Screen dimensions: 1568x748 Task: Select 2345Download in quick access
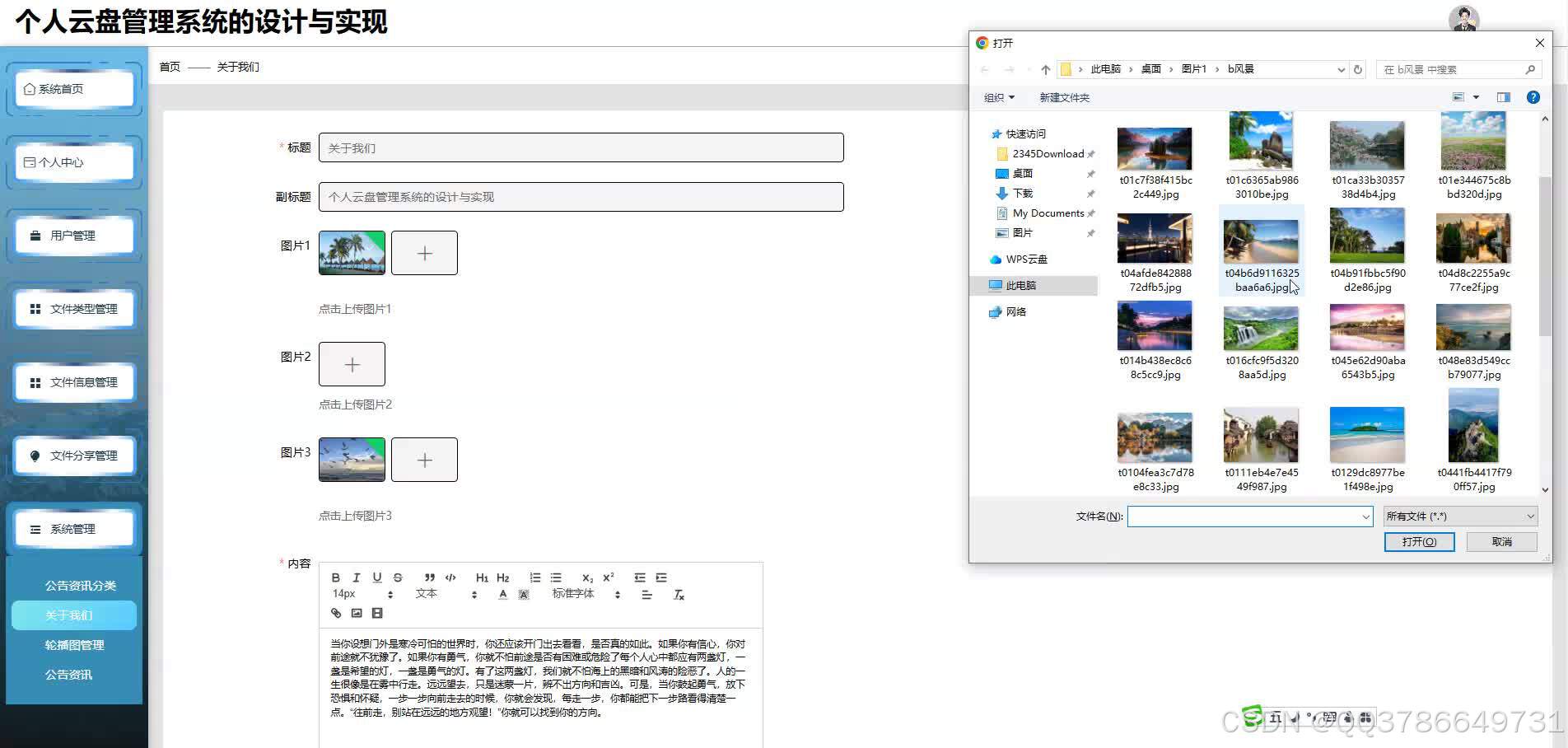click(x=1048, y=154)
